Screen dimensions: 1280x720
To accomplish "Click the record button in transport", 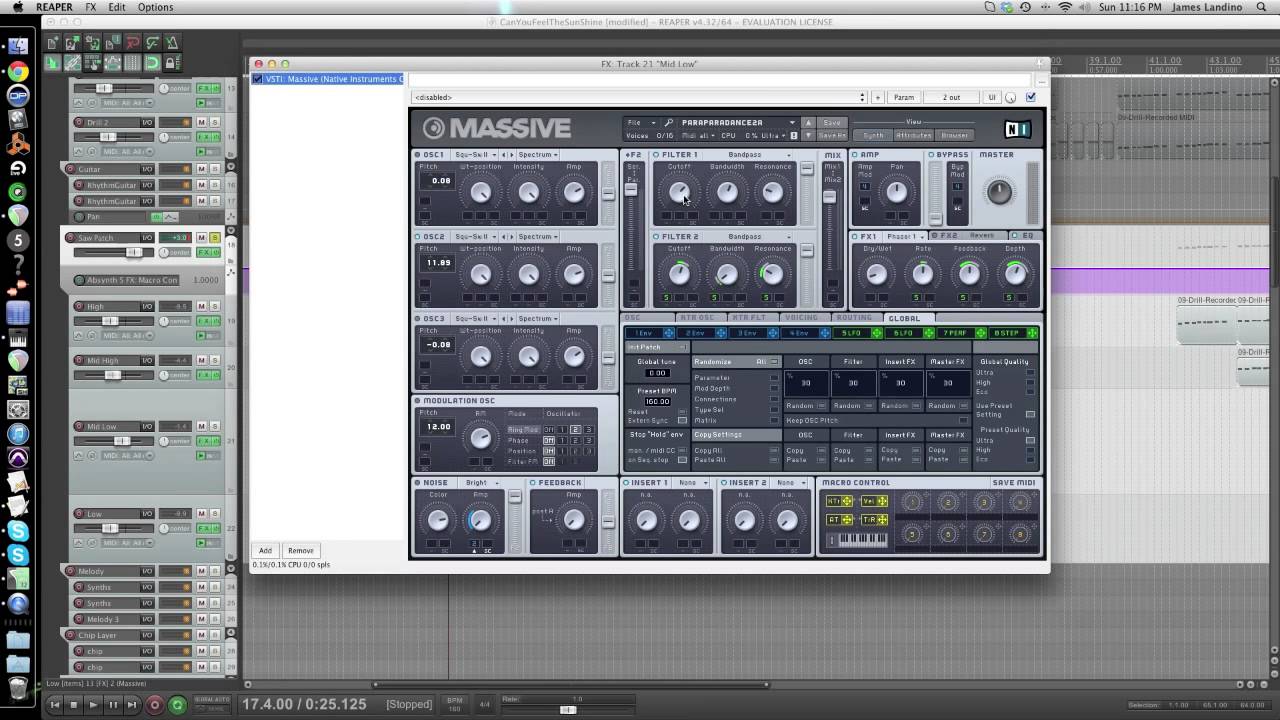I will [155, 705].
